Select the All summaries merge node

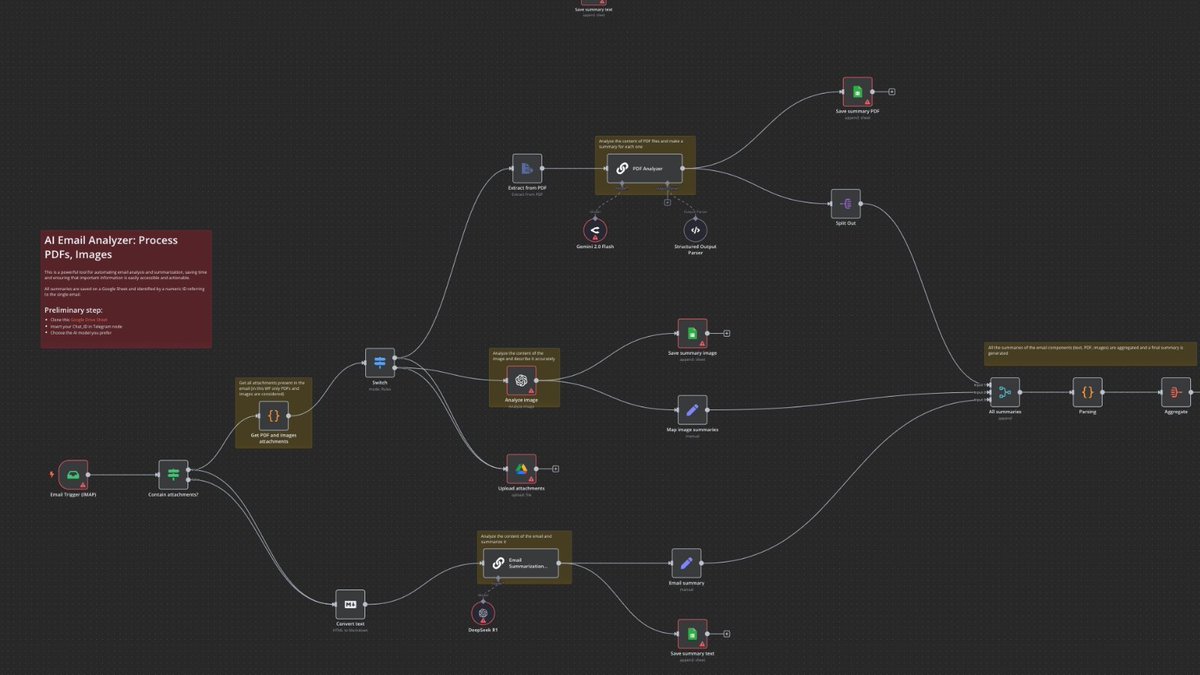1004,393
